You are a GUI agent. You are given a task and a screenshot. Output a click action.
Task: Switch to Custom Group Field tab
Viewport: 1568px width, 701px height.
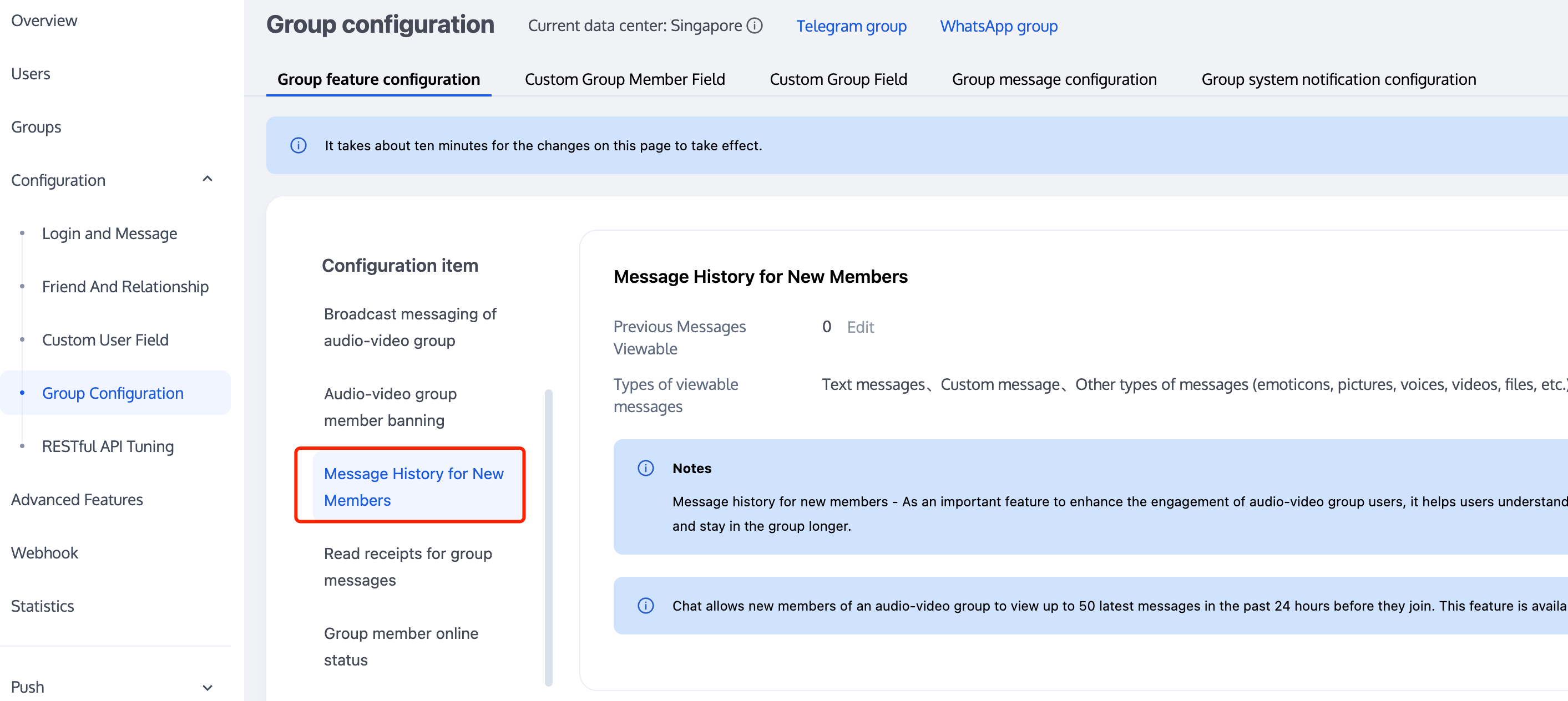pyautogui.click(x=838, y=79)
